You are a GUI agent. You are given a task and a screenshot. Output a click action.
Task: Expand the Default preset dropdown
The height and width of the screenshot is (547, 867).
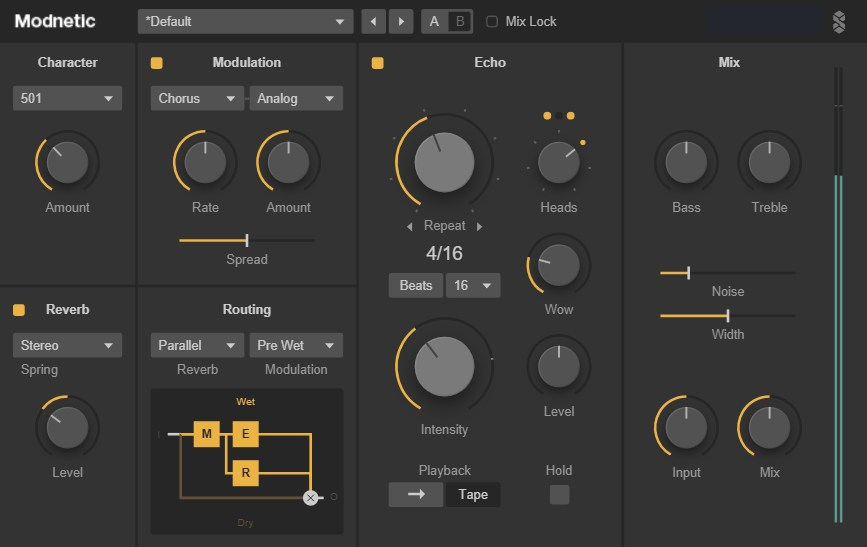[245, 21]
